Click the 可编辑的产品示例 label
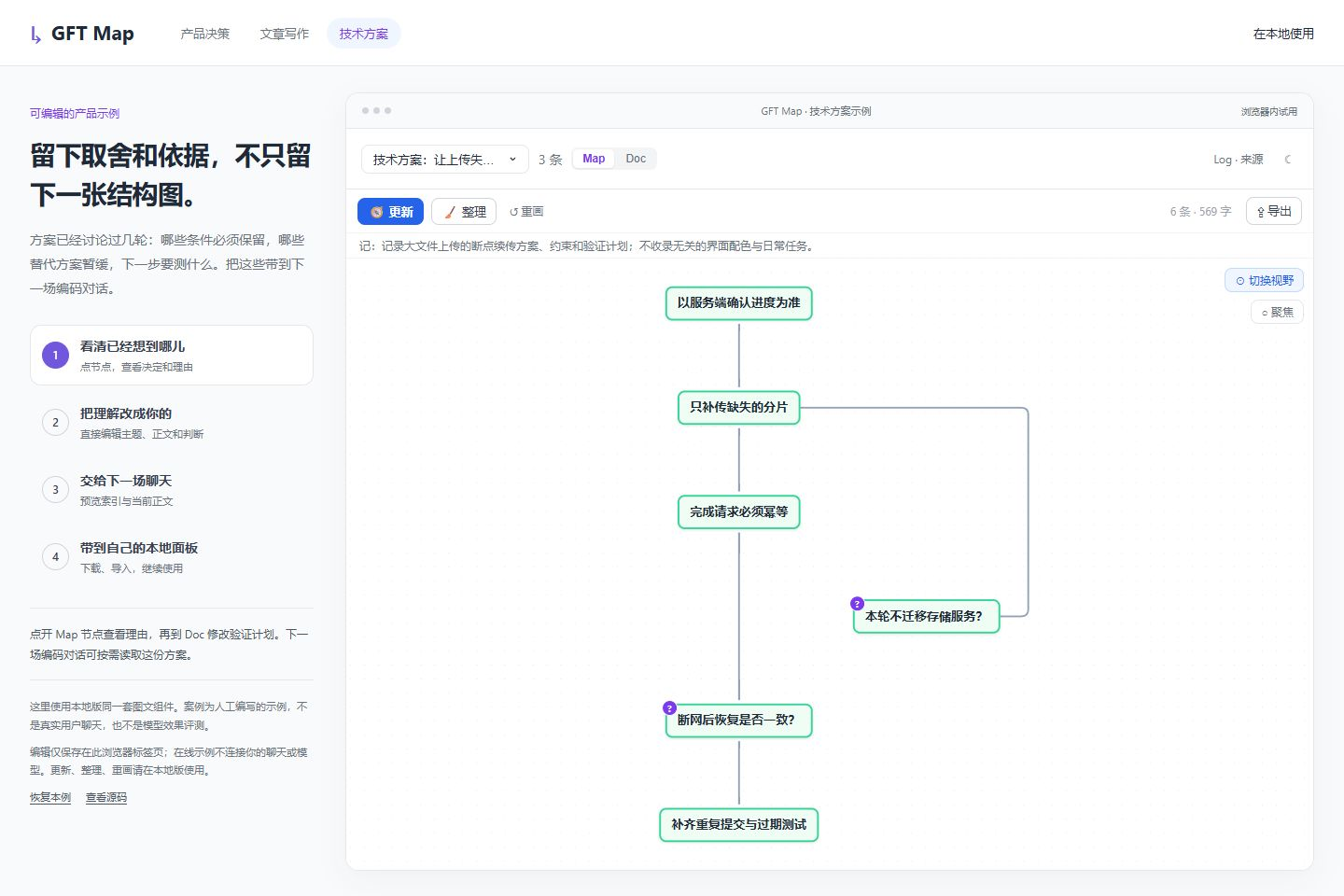Image resolution: width=1344 pixels, height=896 pixels. point(75,114)
